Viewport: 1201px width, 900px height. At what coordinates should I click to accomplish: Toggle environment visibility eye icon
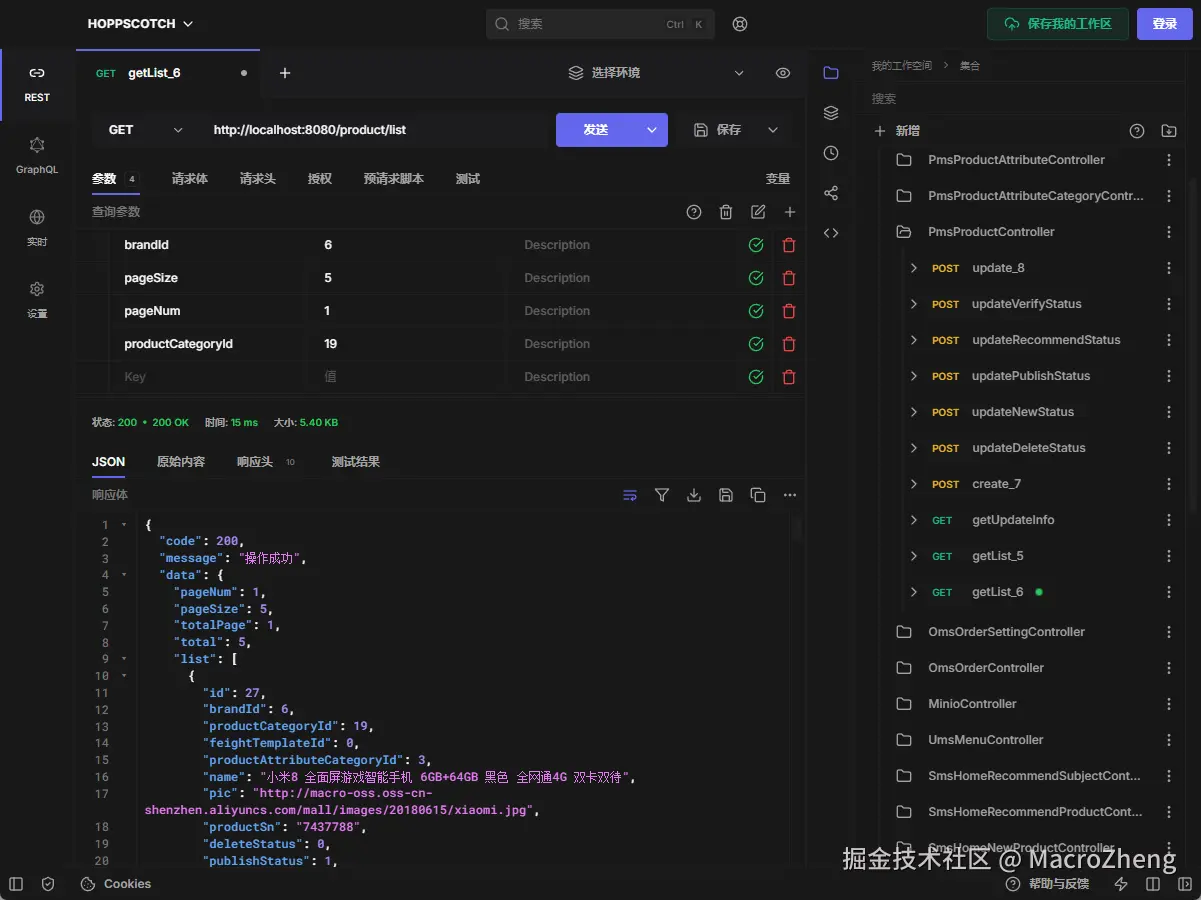click(783, 73)
